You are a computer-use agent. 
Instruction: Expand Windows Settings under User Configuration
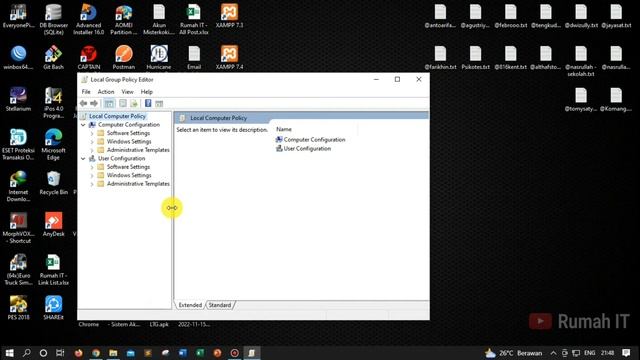92,176
